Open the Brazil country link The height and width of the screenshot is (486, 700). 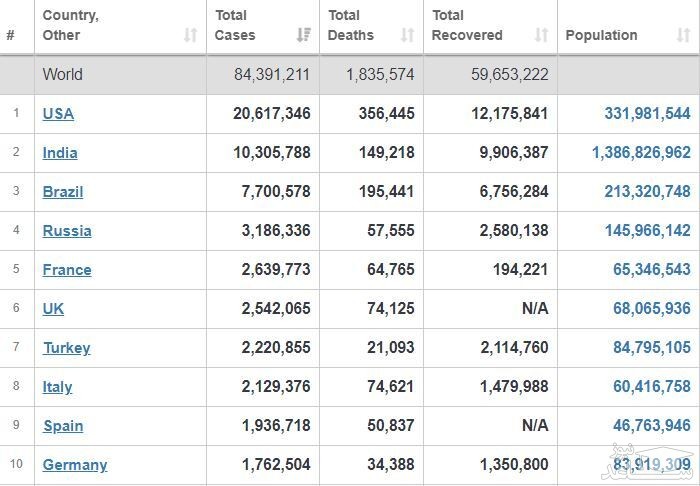pos(63,192)
